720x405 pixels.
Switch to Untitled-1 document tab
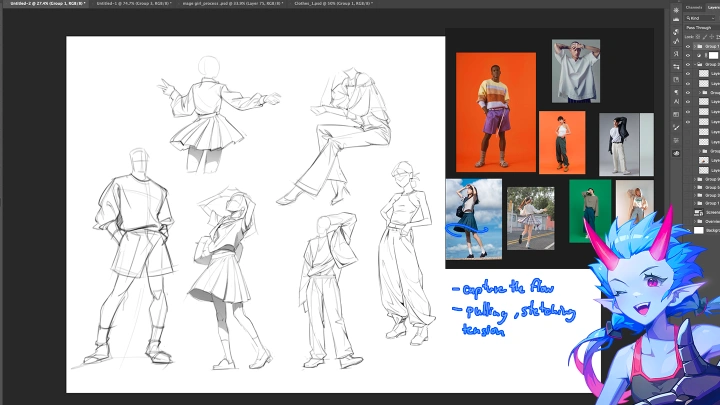pos(134,3)
